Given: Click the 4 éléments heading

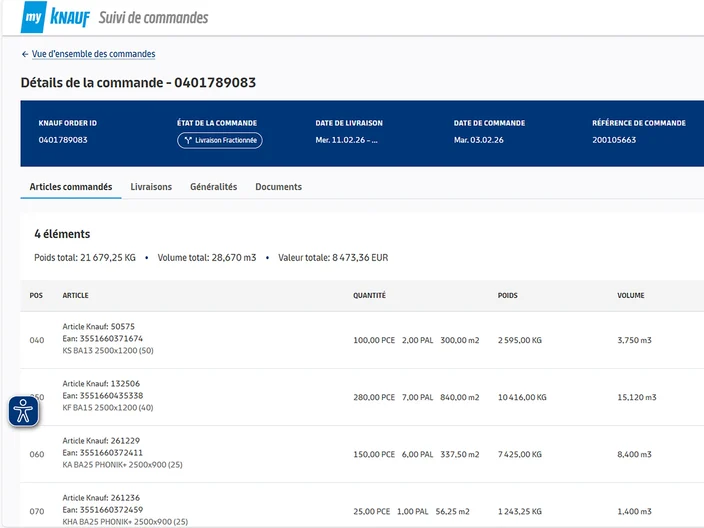Looking at the screenshot, I should (x=62, y=234).
